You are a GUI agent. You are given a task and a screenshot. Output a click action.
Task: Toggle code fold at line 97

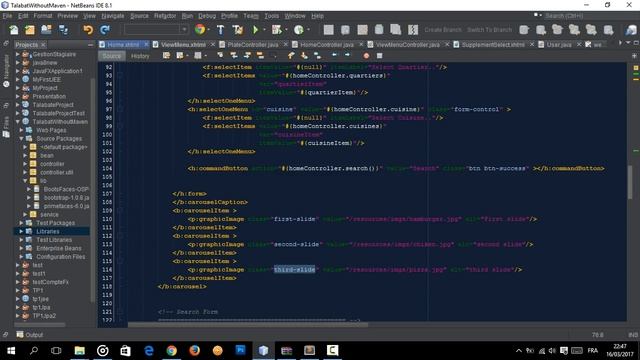[x=120, y=109]
